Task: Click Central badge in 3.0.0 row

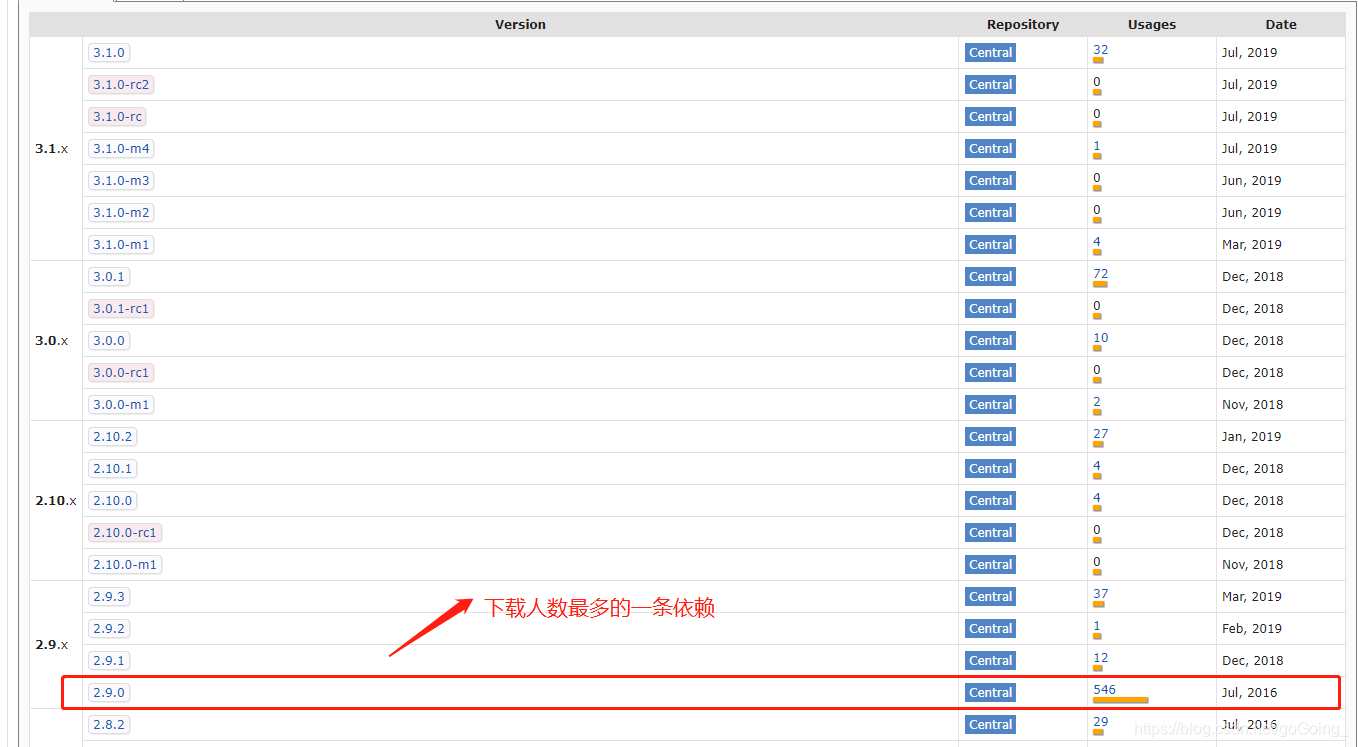Action: pyautogui.click(x=990, y=341)
